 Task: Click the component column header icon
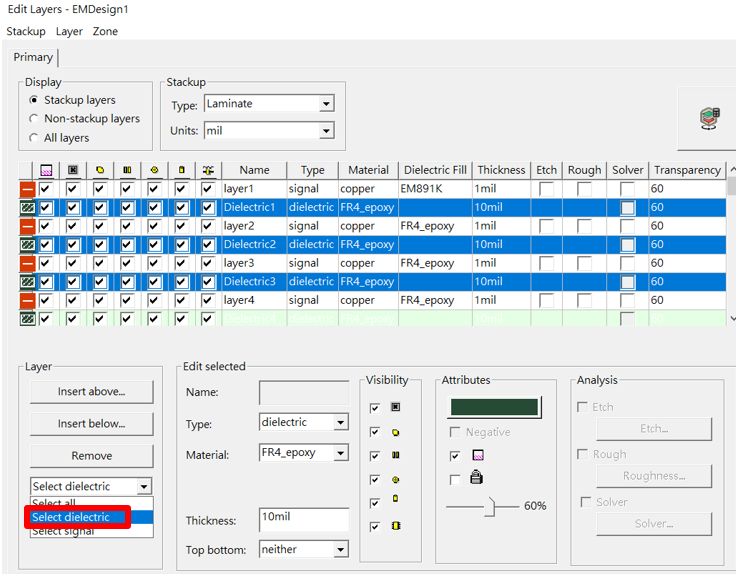[x=208, y=170]
